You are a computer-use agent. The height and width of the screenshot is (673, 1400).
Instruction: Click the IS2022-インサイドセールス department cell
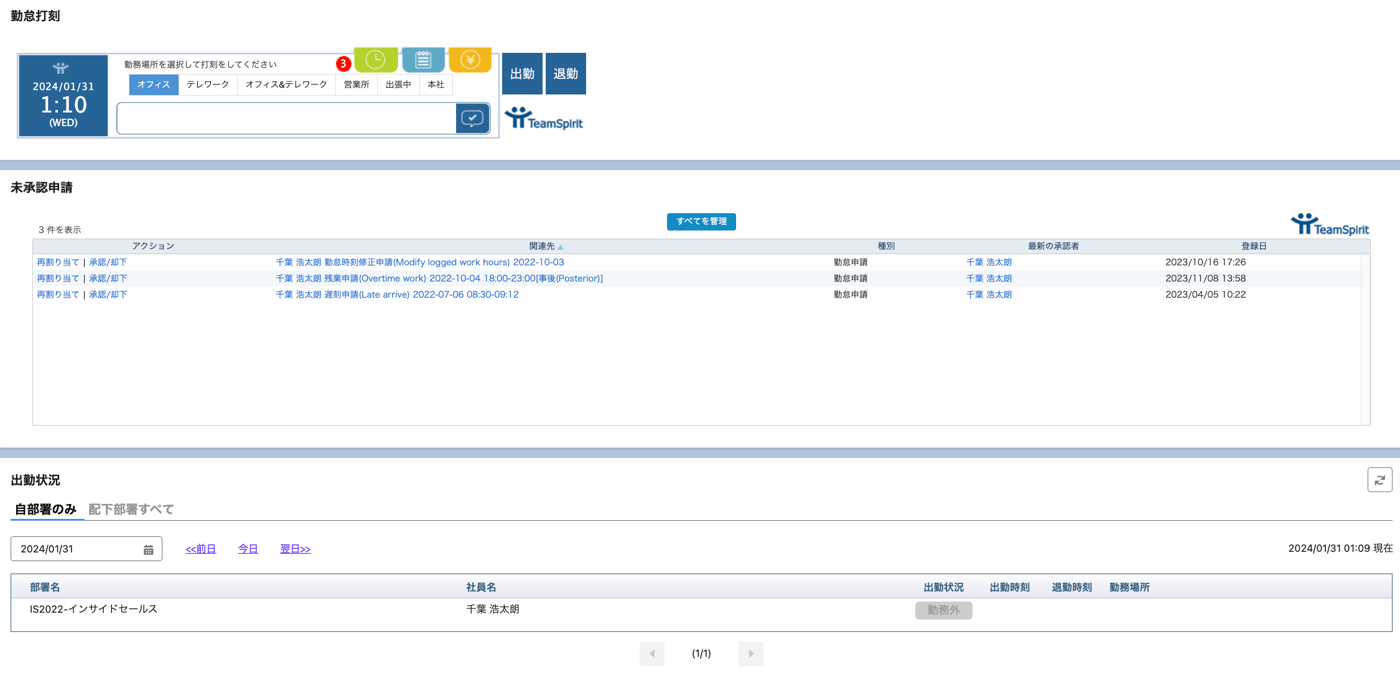pos(94,609)
